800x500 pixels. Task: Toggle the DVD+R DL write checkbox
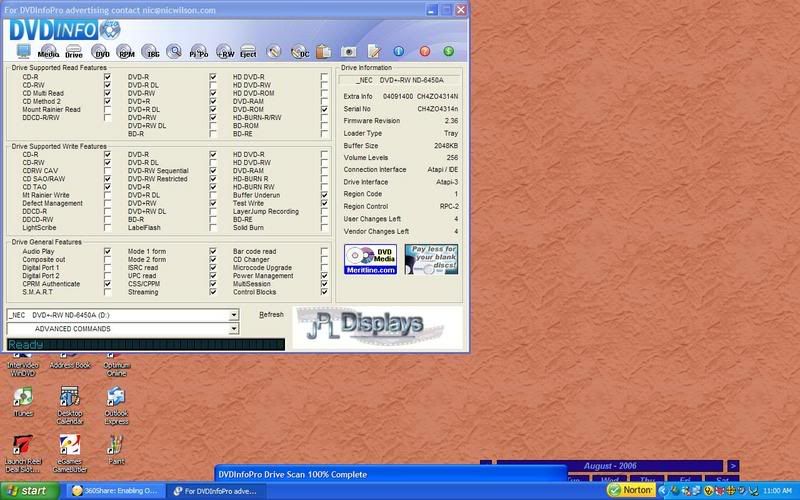click(x=213, y=195)
